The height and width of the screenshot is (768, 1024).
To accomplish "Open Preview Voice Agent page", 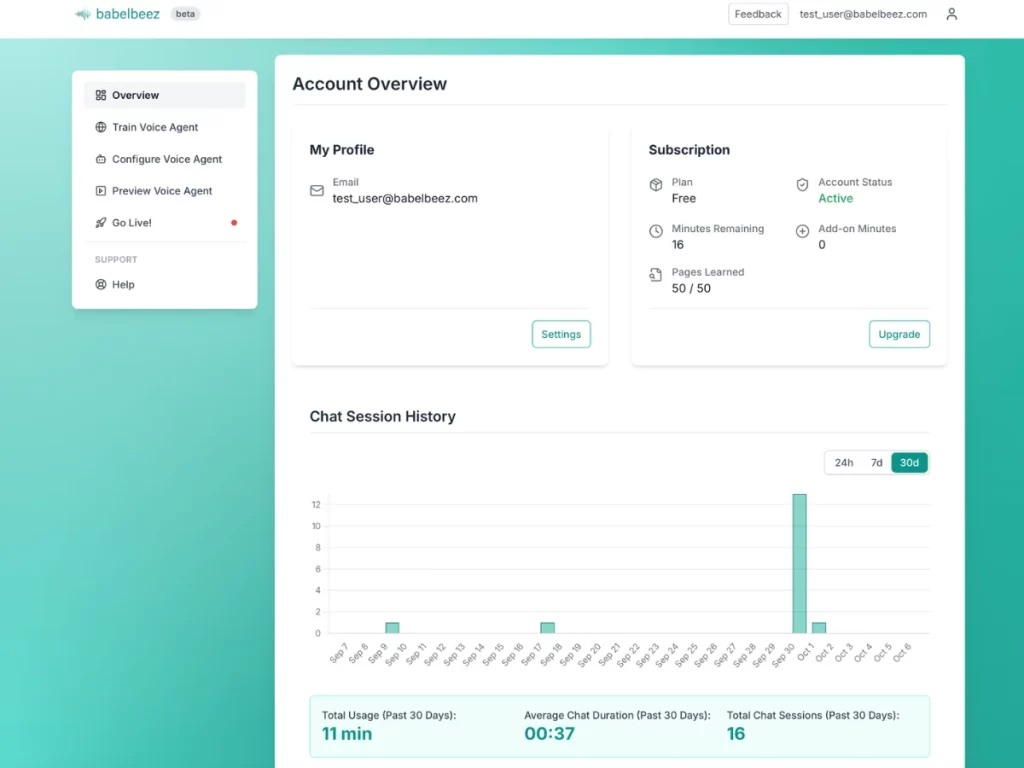I will [165, 191].
